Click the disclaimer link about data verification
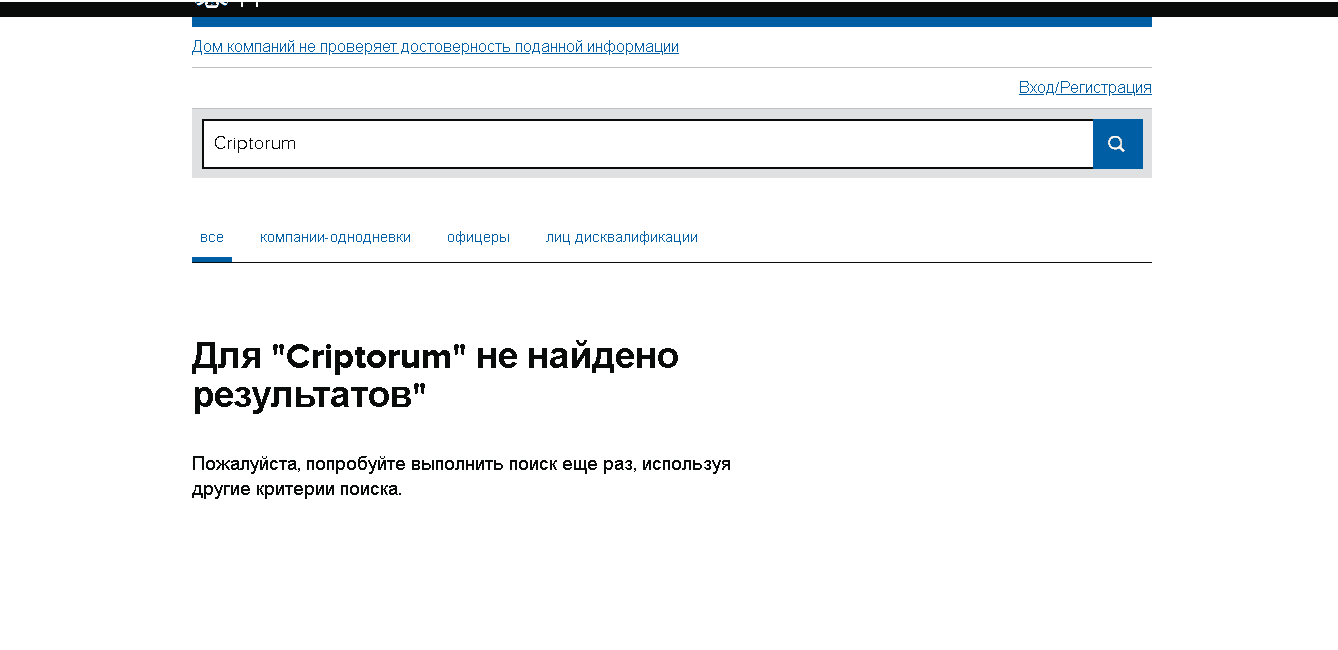The image size is (1338, 650). click(435, 46)
